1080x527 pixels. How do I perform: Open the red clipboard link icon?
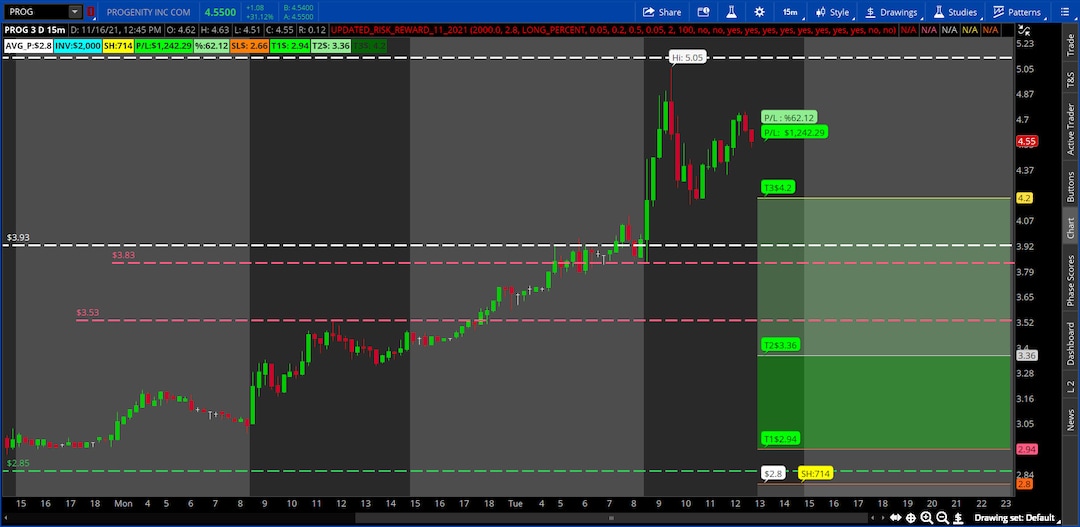(x=90, y=12)
